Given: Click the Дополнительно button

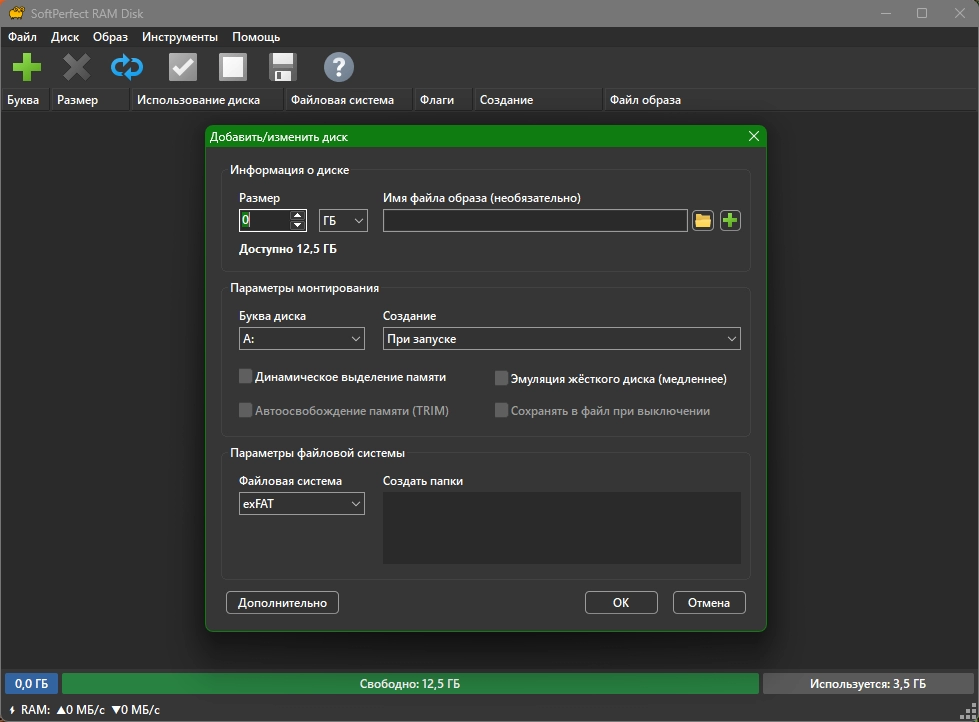Looking at the screenshot, I should click(x=283, y=603).
